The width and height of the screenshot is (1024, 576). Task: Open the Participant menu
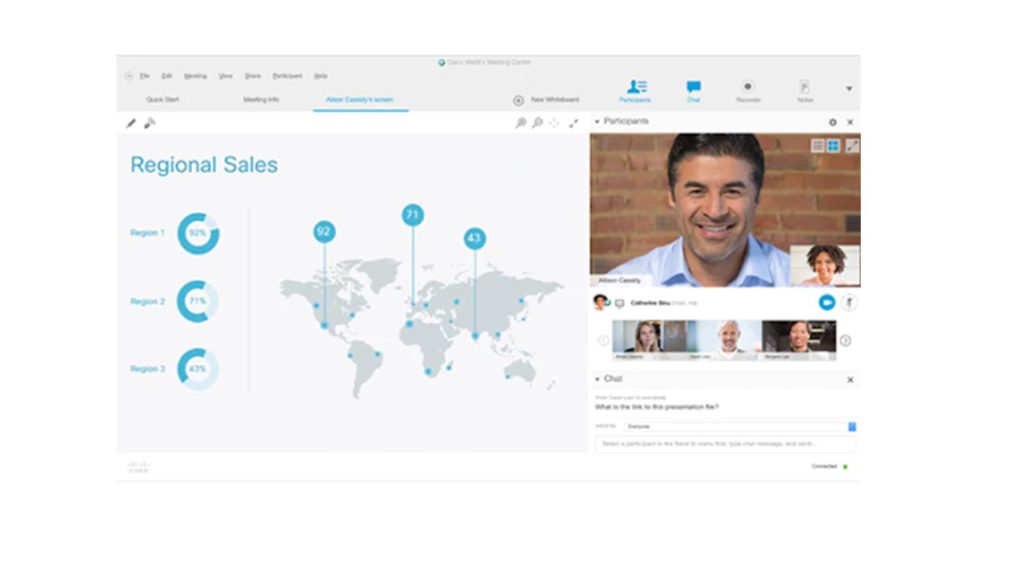tap(287, 76)
